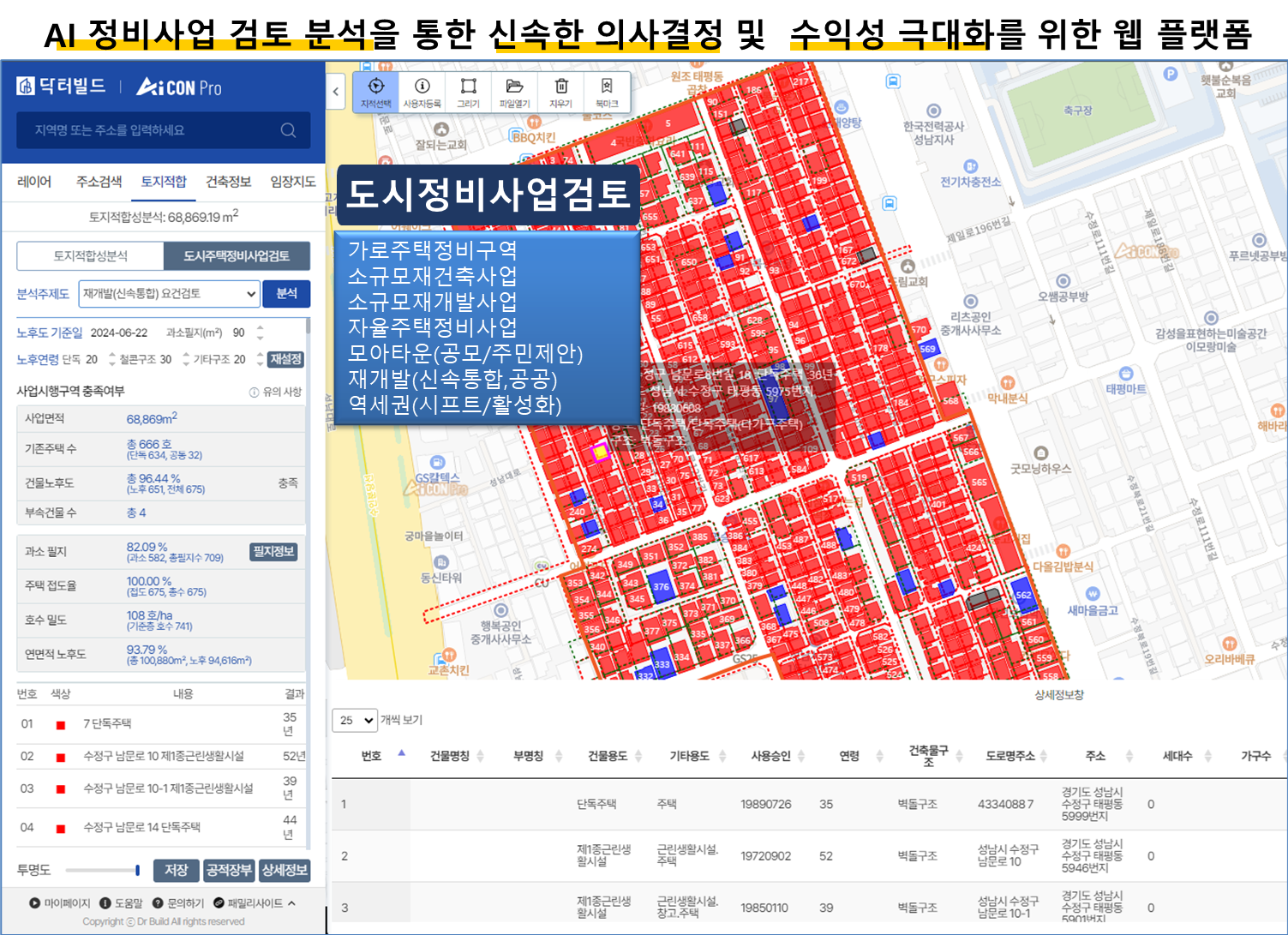Switch to 토지적합성분석 mode

(x=90, y=255)
